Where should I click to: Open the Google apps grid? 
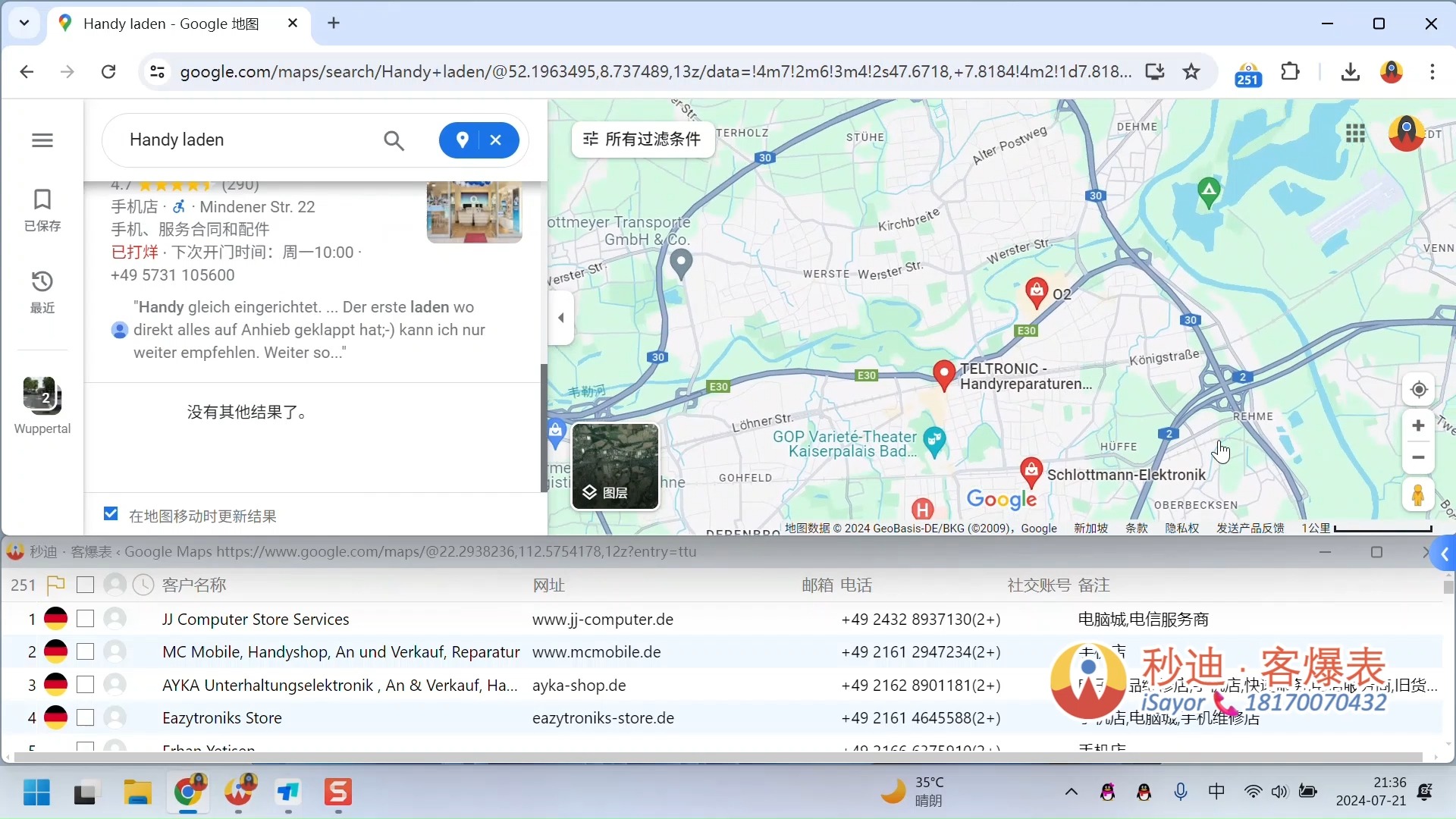pyautogui.click(x=1356, y=134)
